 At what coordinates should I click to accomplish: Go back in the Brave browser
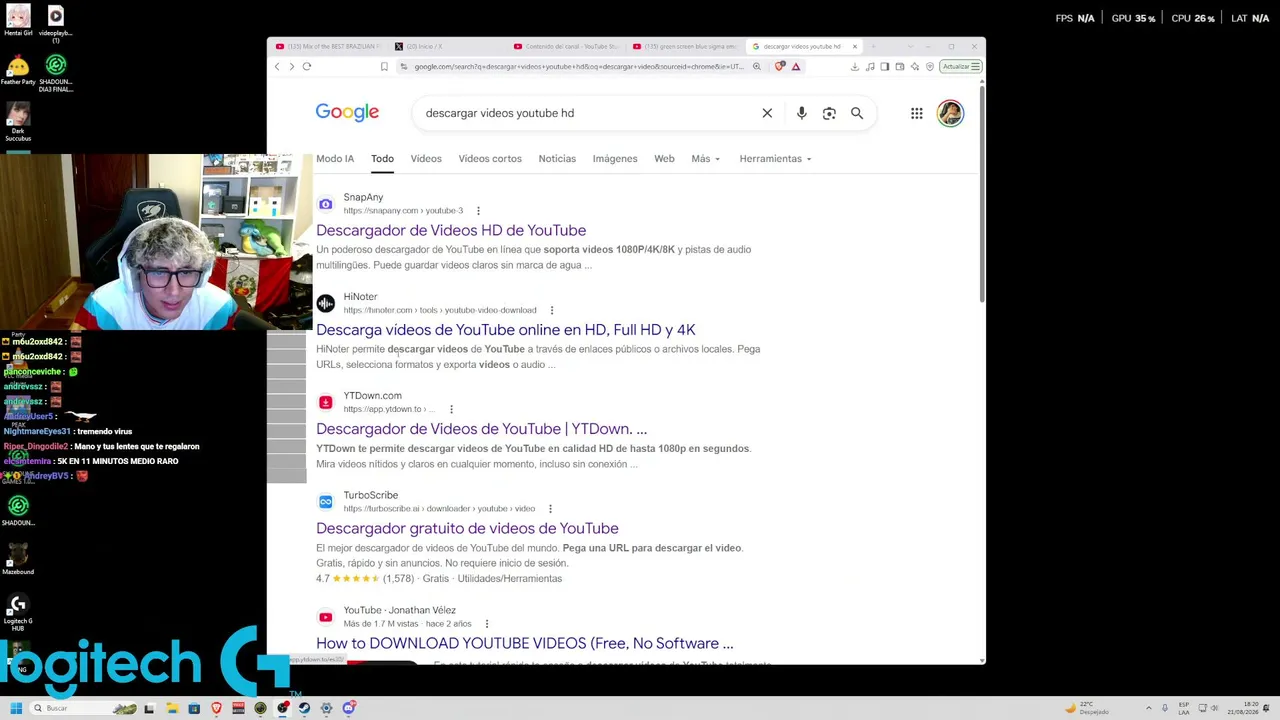pyautogui.click(x=277, y=67)
